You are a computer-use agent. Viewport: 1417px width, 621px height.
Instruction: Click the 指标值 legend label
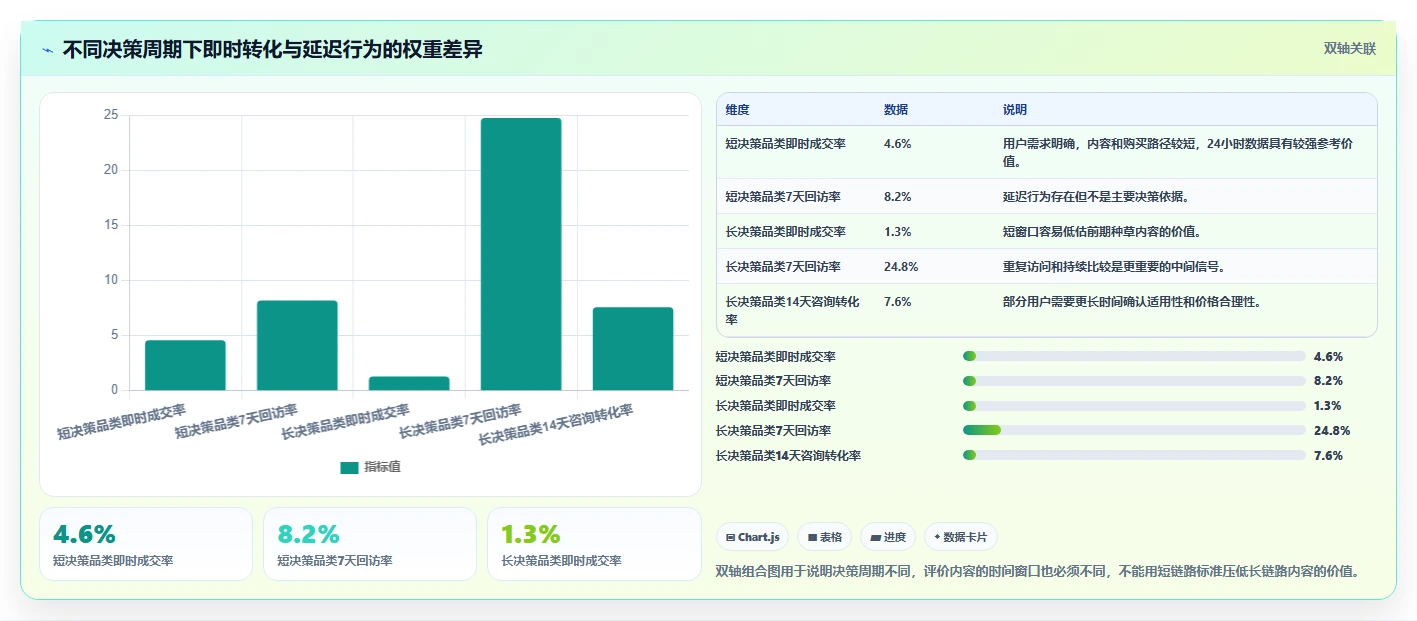(382, 467)
